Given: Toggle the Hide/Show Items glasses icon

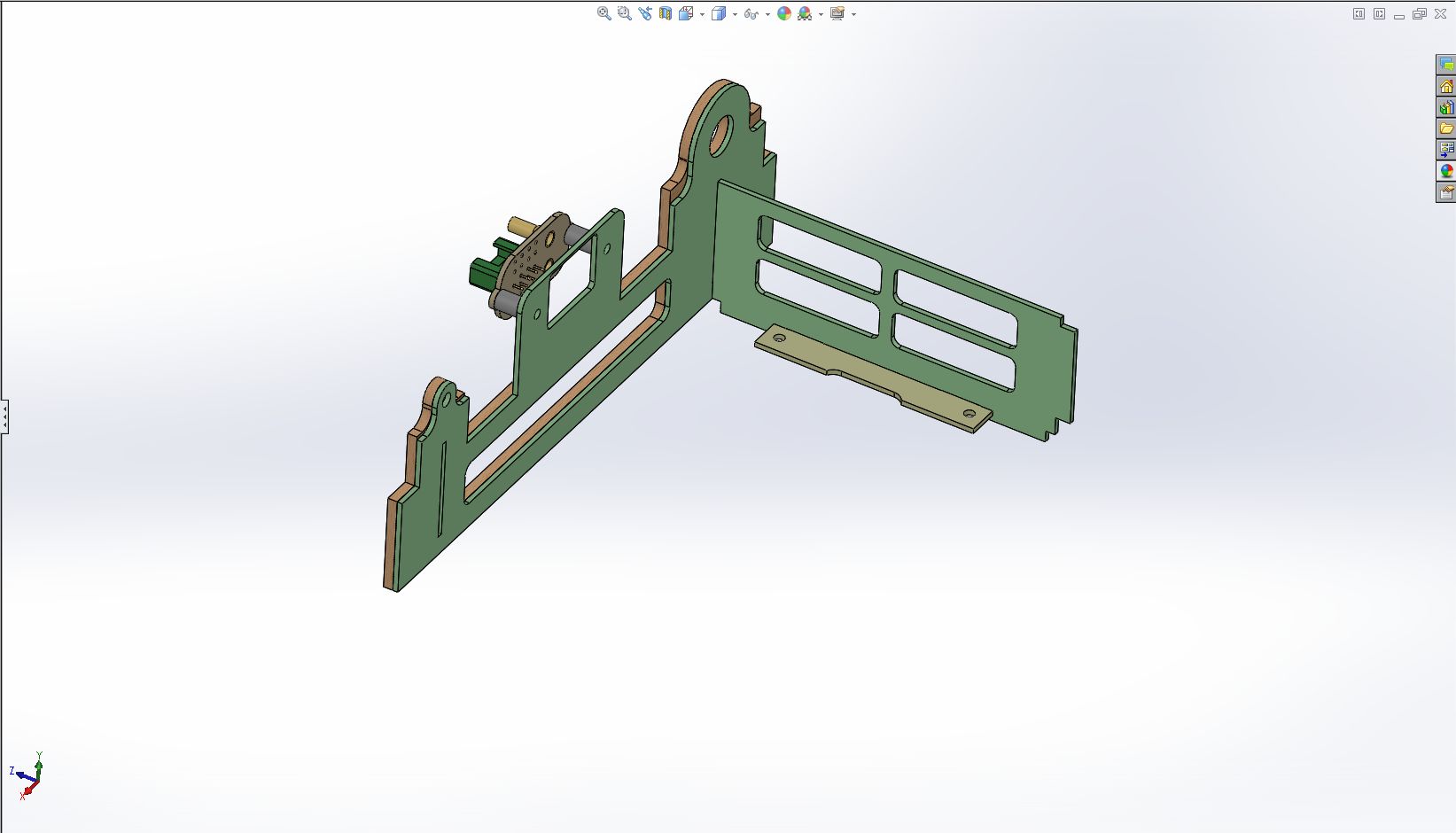Looking at the screenshot, I should 751,13.
